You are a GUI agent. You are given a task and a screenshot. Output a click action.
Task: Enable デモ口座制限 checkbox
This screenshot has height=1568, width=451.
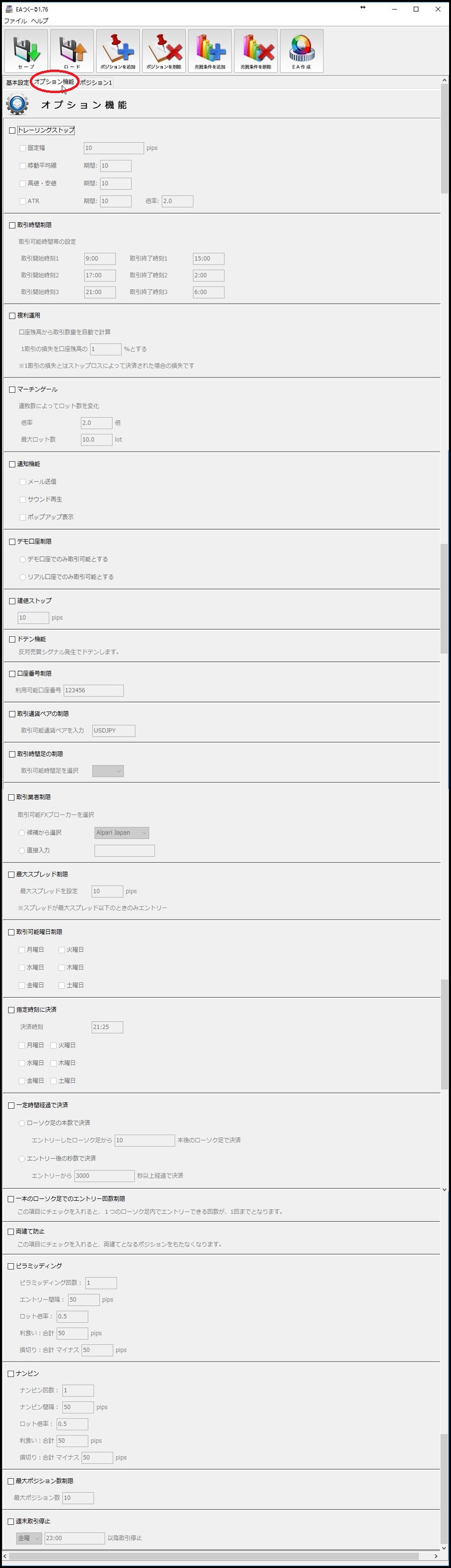point(12,542)
